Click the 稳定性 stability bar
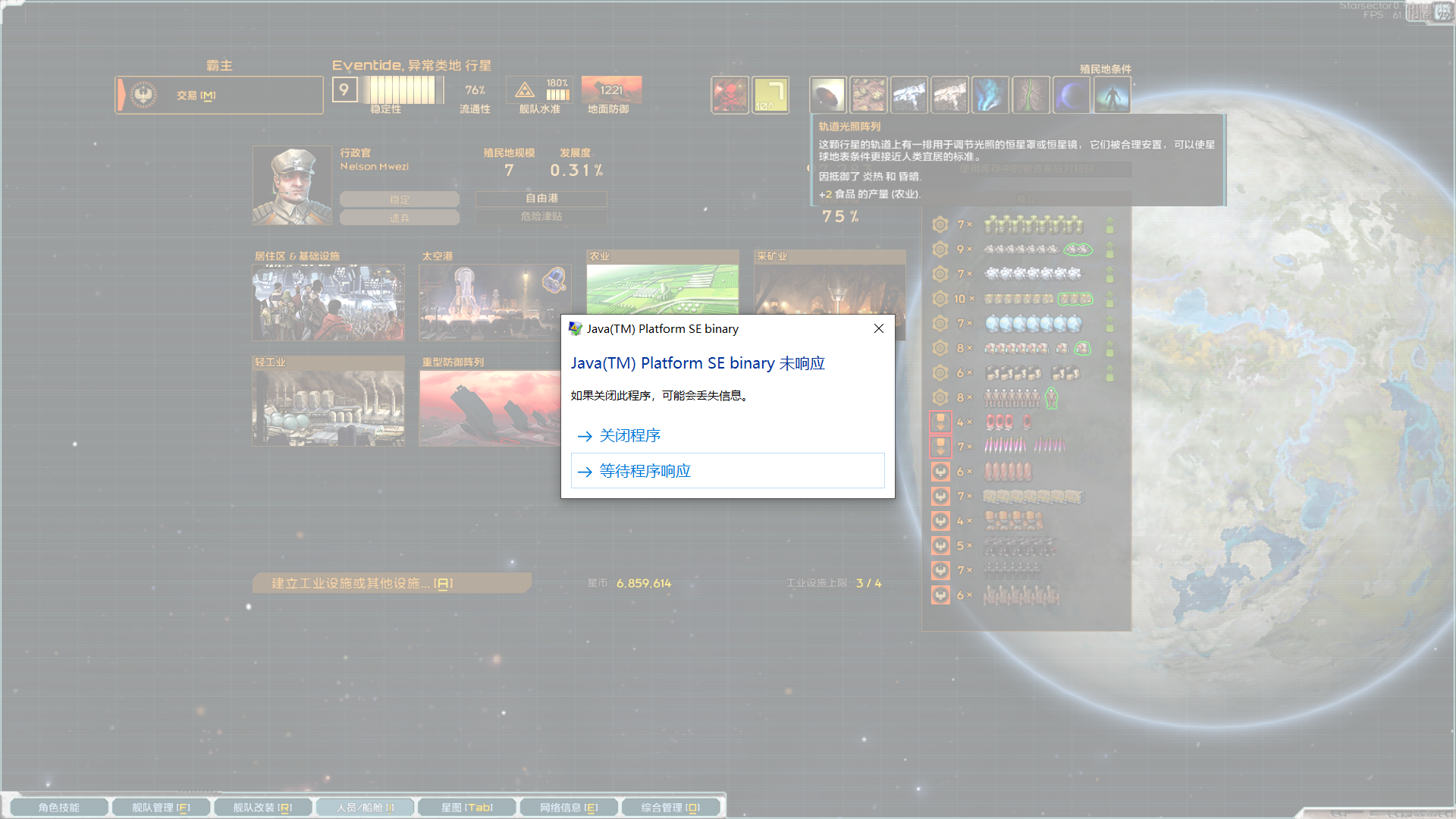The width and height of the screenshot is (1456, 819). (x=402, y=91)
